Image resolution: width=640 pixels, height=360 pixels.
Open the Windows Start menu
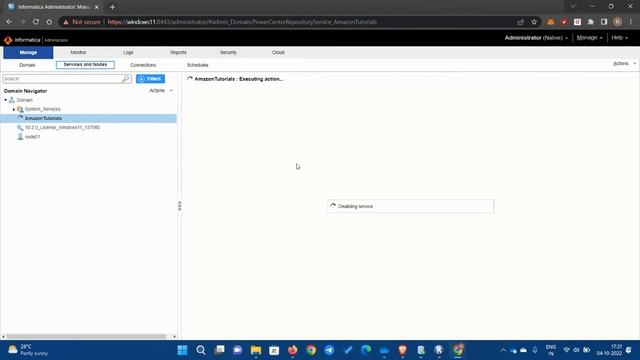[x=182, y=350]
